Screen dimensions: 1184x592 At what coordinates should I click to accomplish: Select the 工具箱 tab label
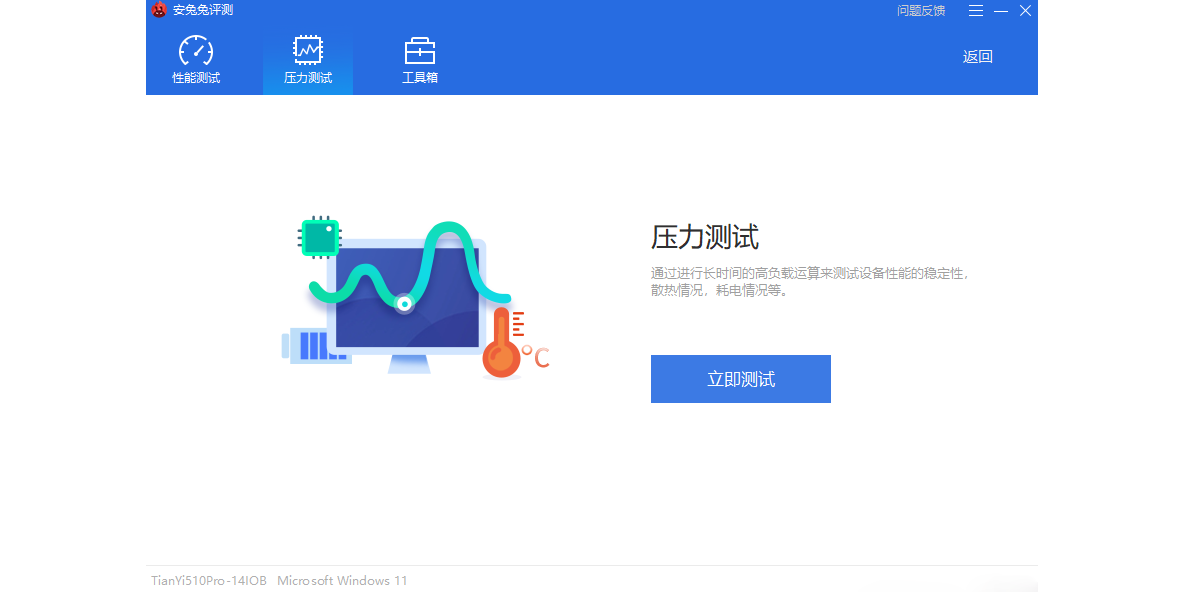419,78
